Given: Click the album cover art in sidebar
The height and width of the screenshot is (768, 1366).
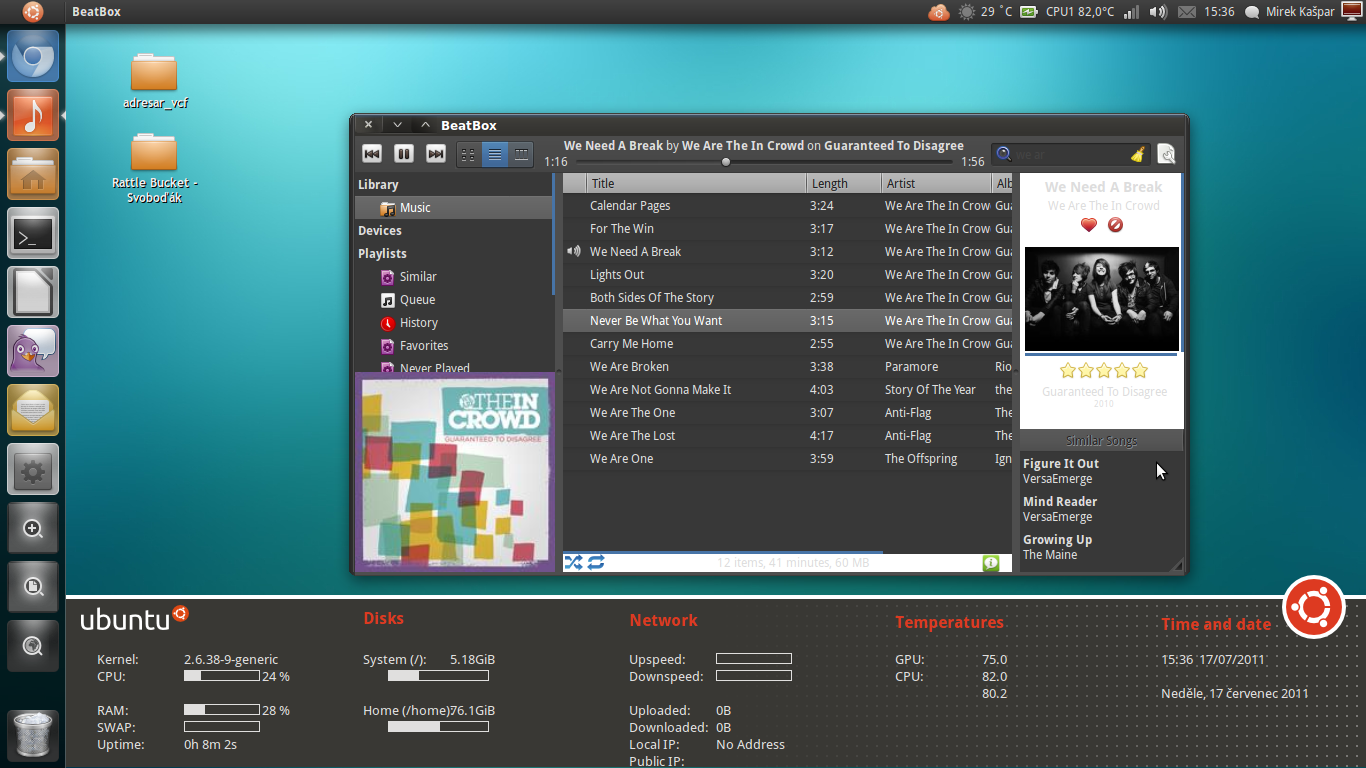Looking at the screenshot, I should click(455, 473).
